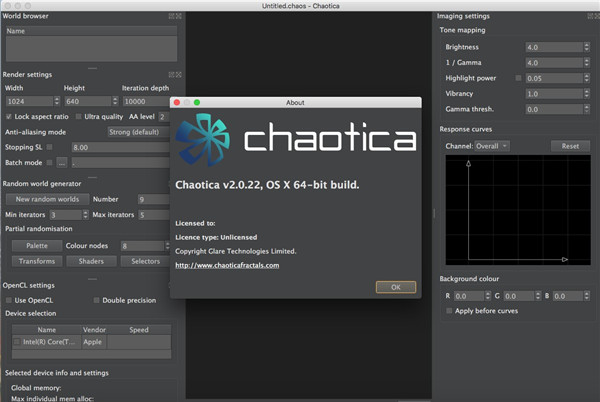This screenshot has height=402, width=600.
Task: Close the Render settings panel icon
Action: pos(179,75)
